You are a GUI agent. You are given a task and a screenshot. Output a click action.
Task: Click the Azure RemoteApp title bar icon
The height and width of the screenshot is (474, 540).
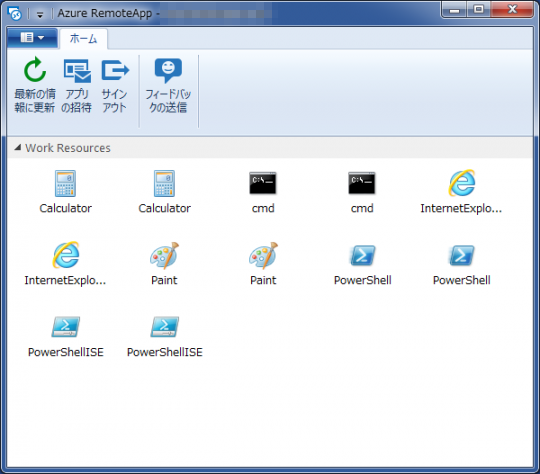(x=15, y=13)
